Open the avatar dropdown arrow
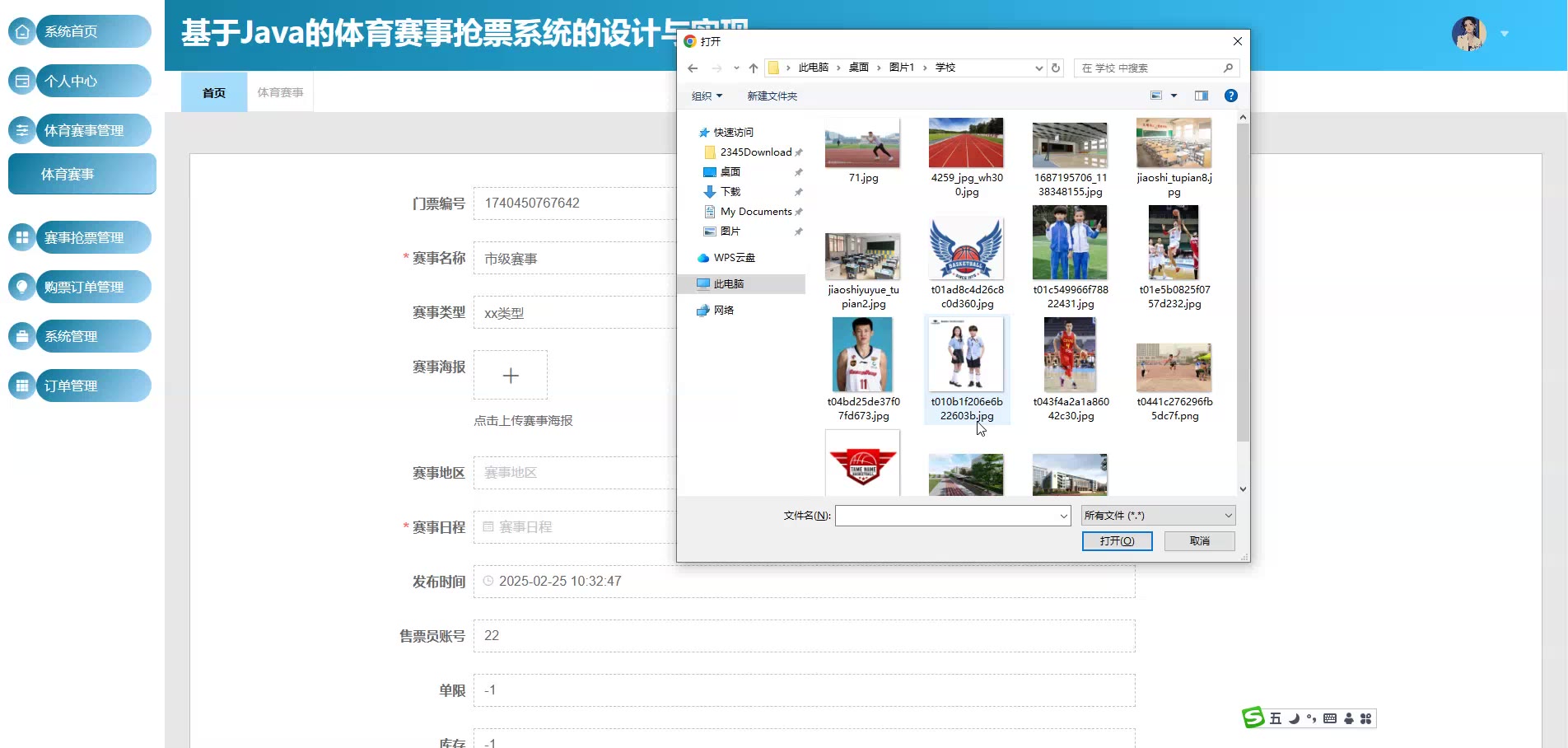 1505,34
